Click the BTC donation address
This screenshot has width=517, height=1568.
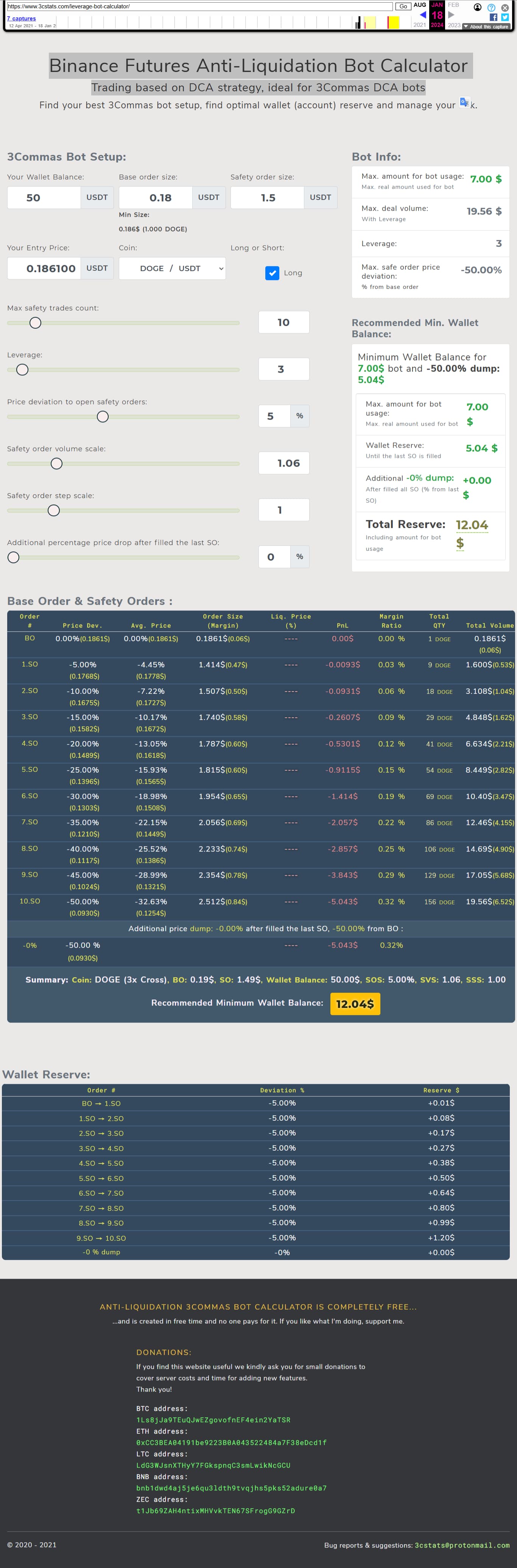click(213, 1420)
